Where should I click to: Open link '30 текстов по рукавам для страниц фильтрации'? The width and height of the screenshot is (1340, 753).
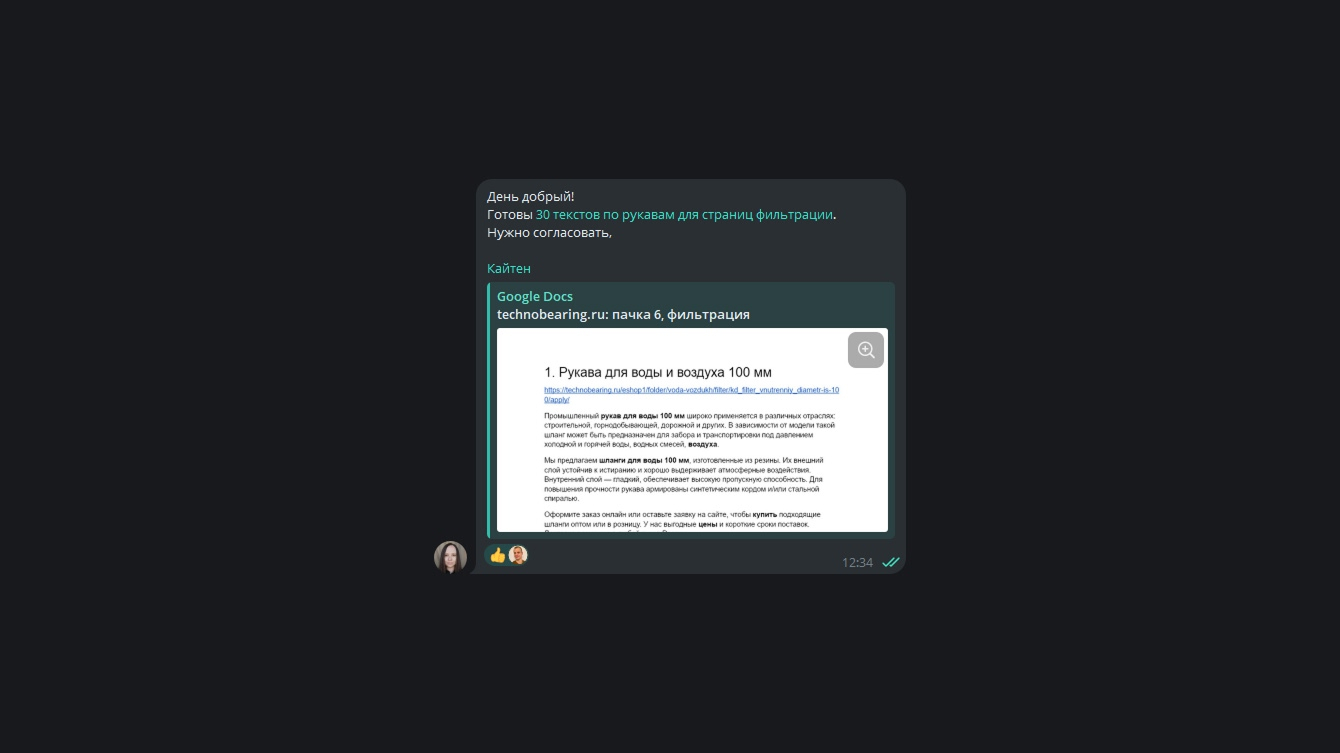(684, 214)
